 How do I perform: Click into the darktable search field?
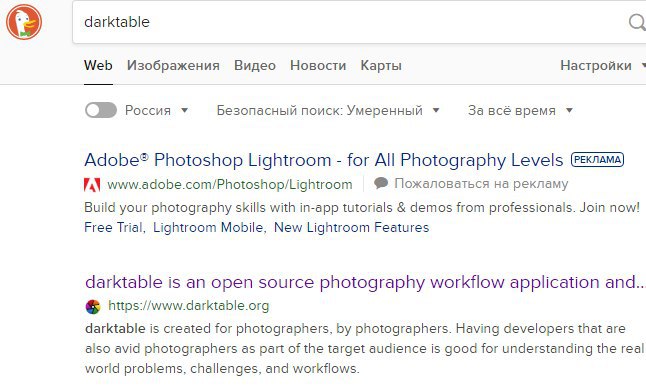tap(350, 22)
